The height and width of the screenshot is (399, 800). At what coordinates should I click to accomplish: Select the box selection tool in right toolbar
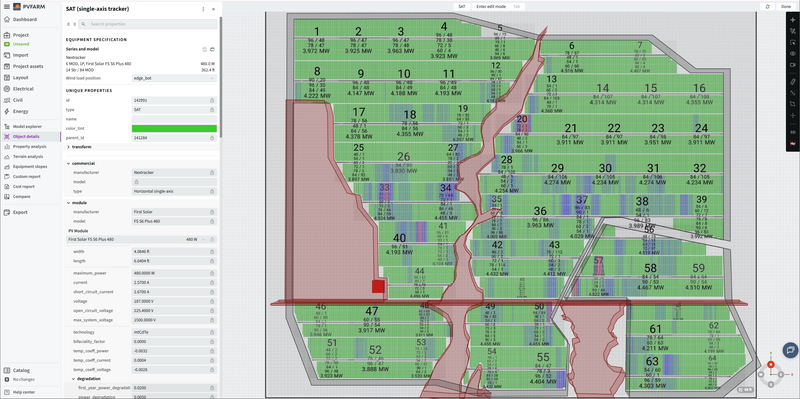pos(792,42)
